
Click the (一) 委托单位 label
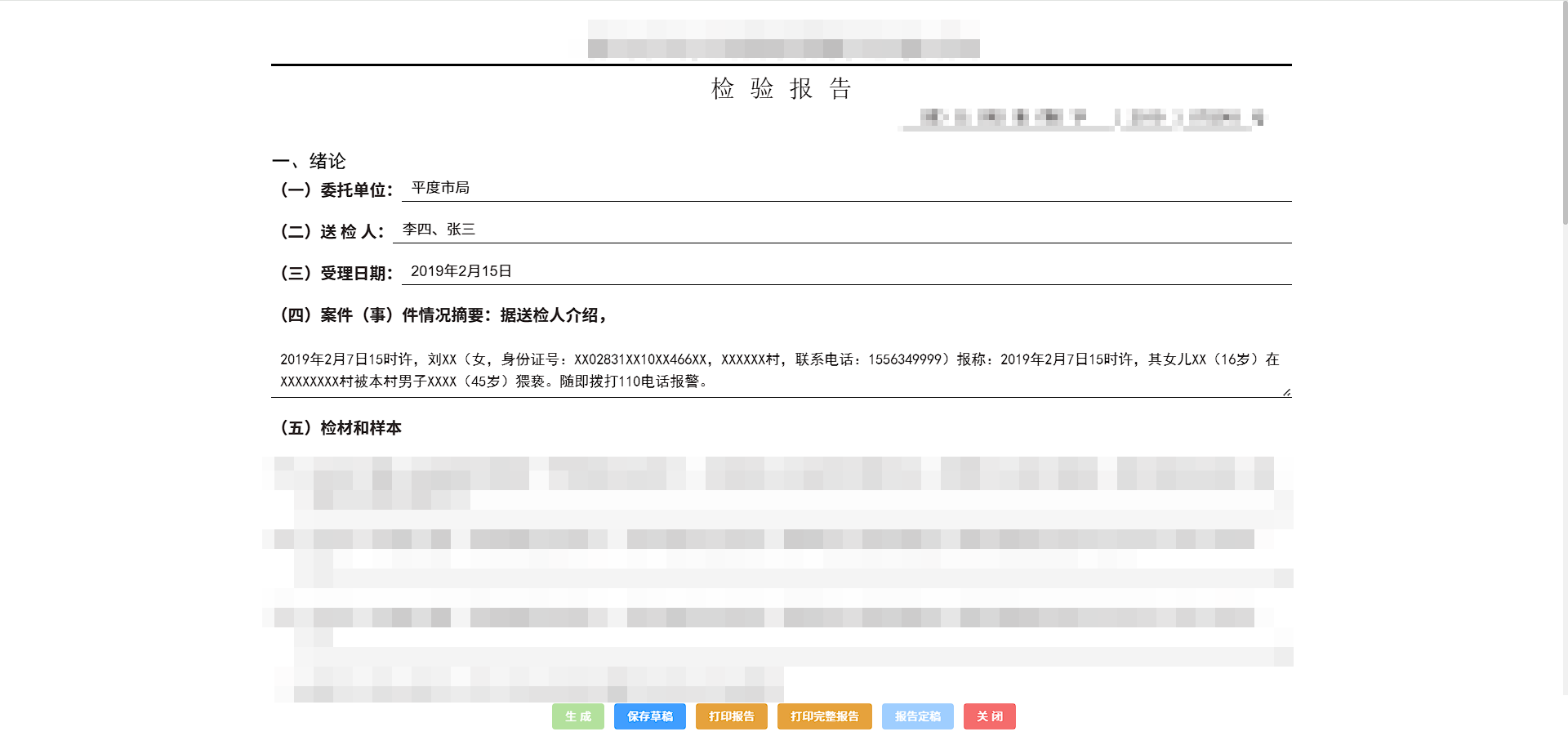[336, 190]
